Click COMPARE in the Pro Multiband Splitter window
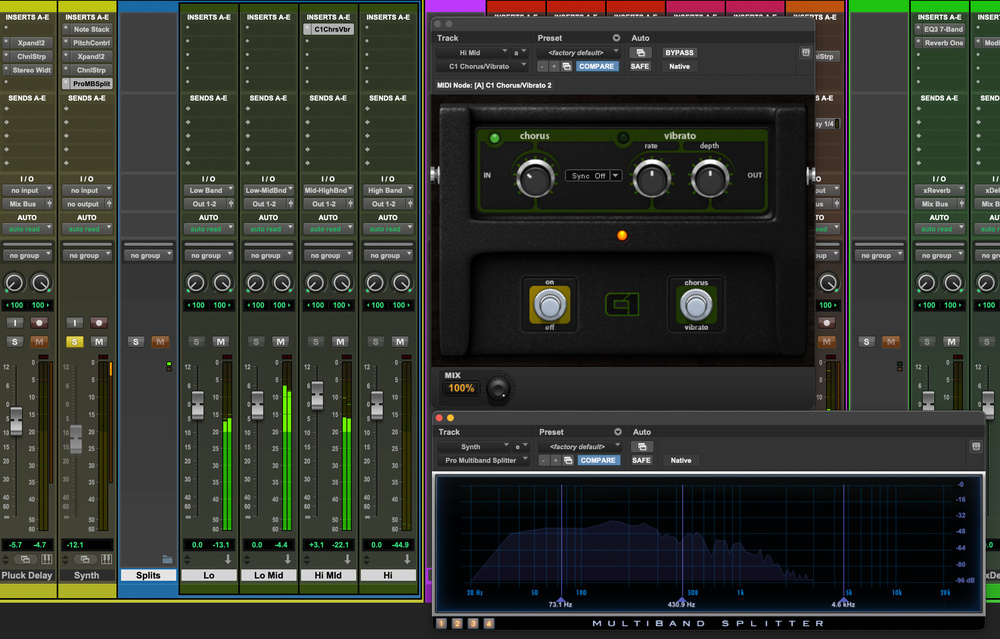This screenshot has height=639, width=1000. click(597, 461)
